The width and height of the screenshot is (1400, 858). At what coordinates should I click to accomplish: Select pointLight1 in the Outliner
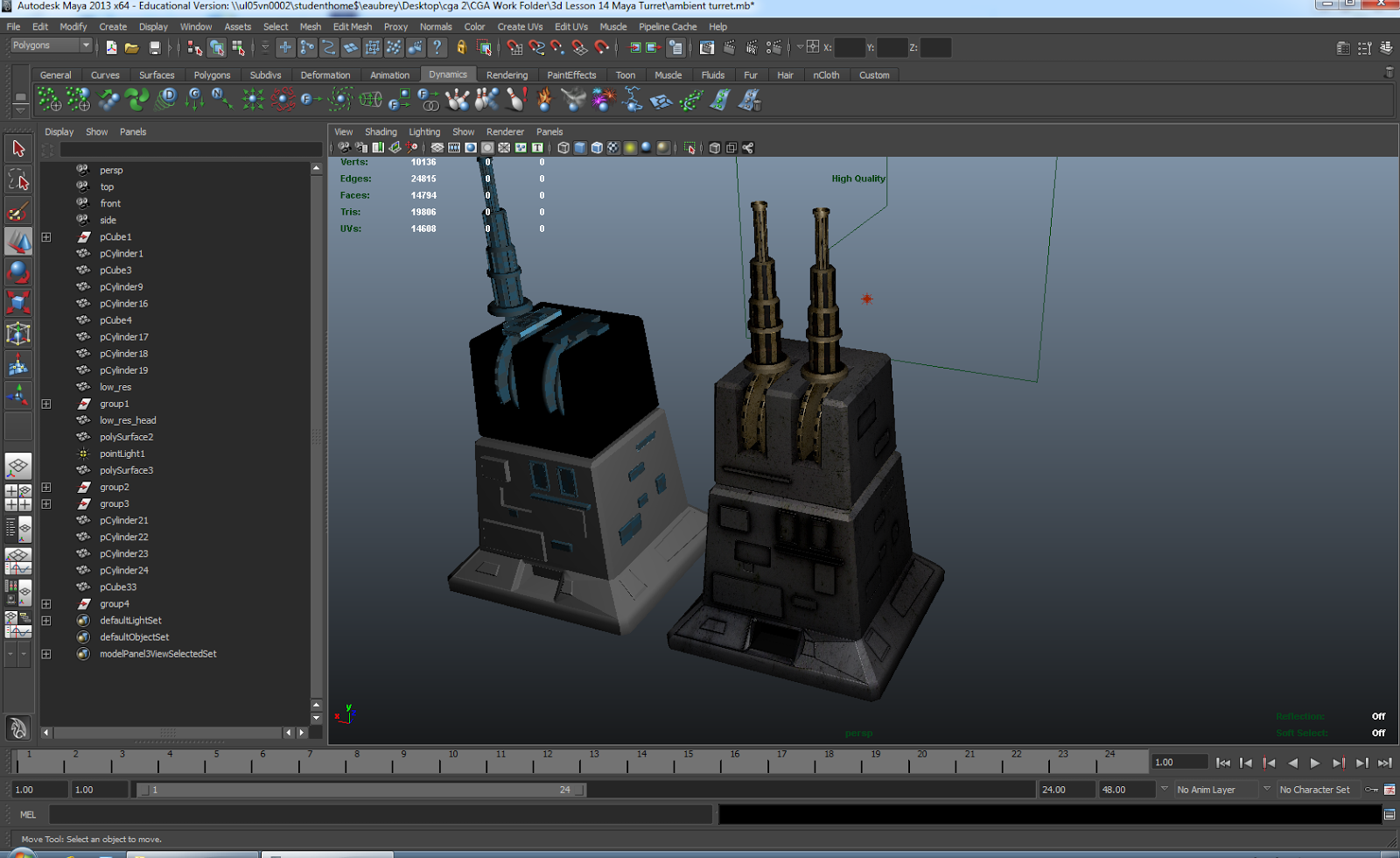pos(122,454)
